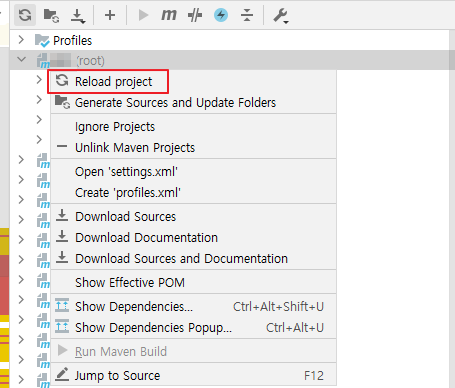The image size is (455, 388).
Task: Select Show Effective POM menu item
Action: coord(193,283)
